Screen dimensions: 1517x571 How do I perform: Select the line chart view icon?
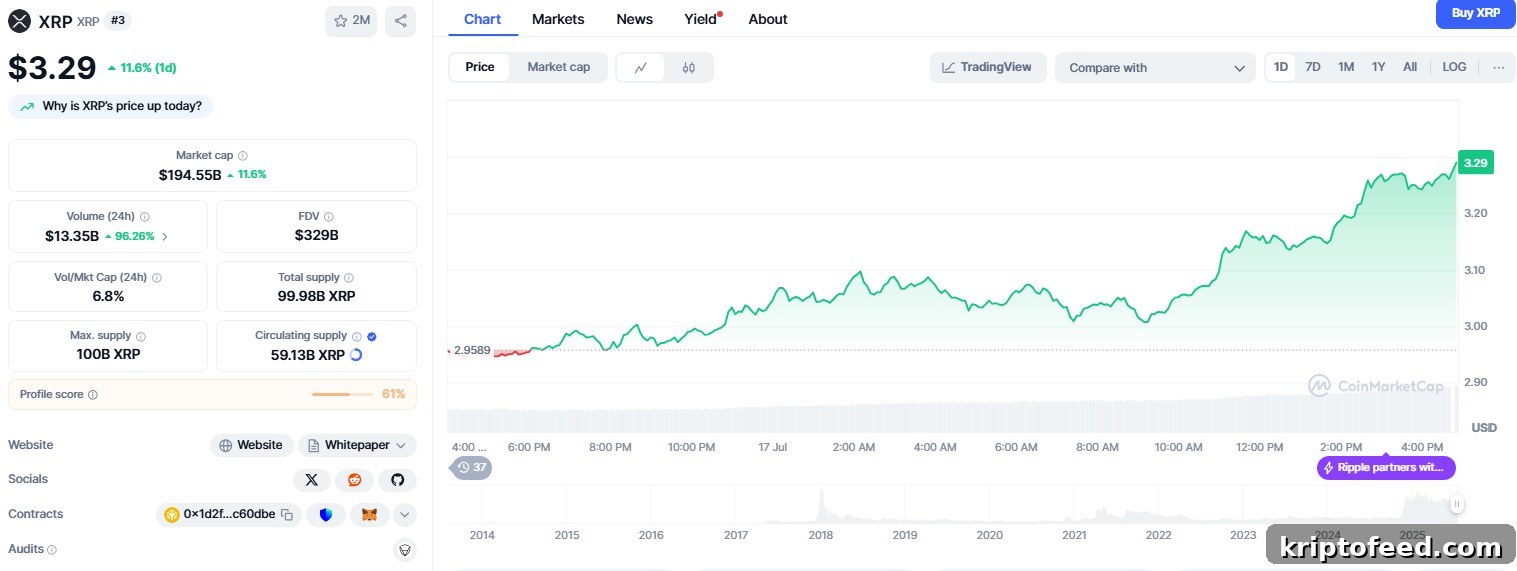point(641,67)
